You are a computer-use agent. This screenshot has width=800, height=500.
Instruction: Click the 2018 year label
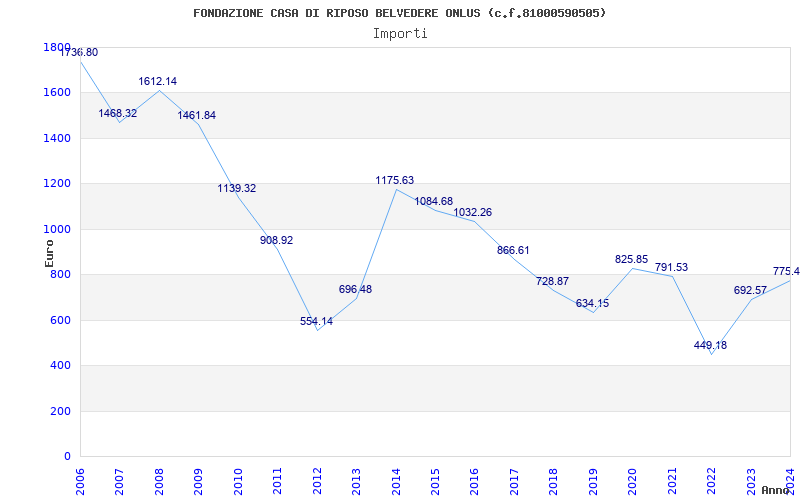[554, 481]
